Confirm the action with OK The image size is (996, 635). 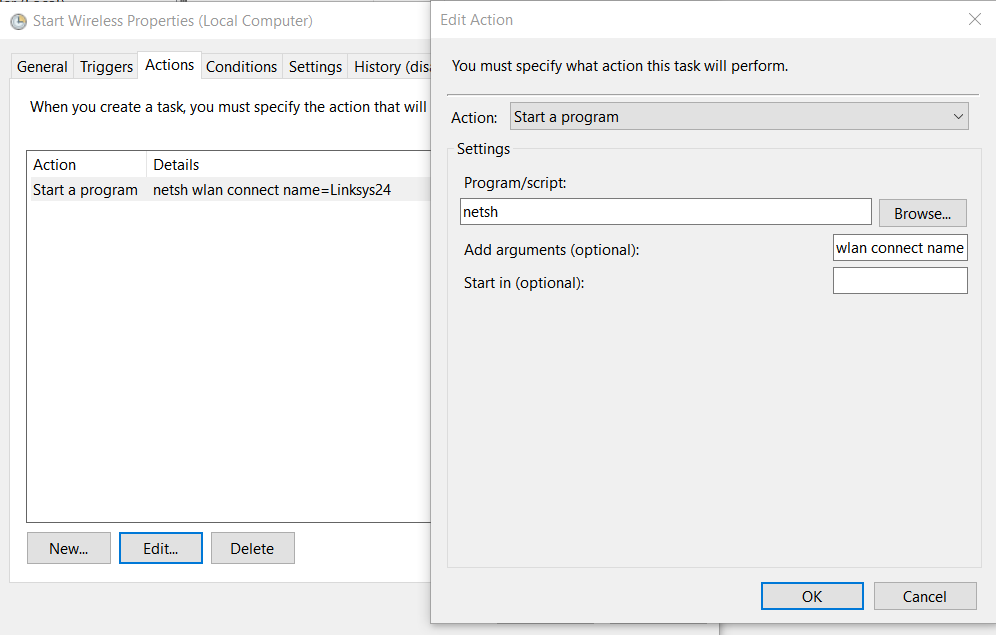coord(811,596)
